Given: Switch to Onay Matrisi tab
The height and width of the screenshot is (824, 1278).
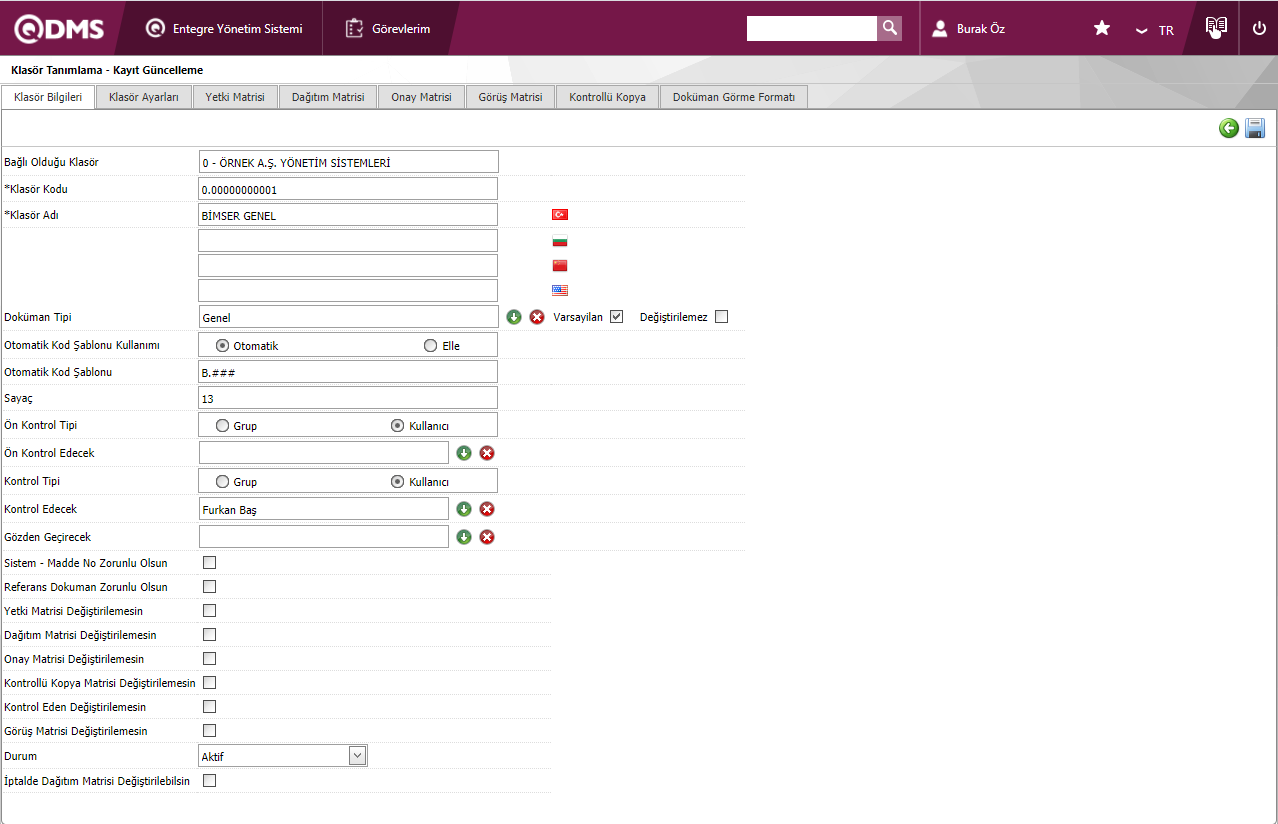Looking at the screenshot, I should (x=421, y=97).
